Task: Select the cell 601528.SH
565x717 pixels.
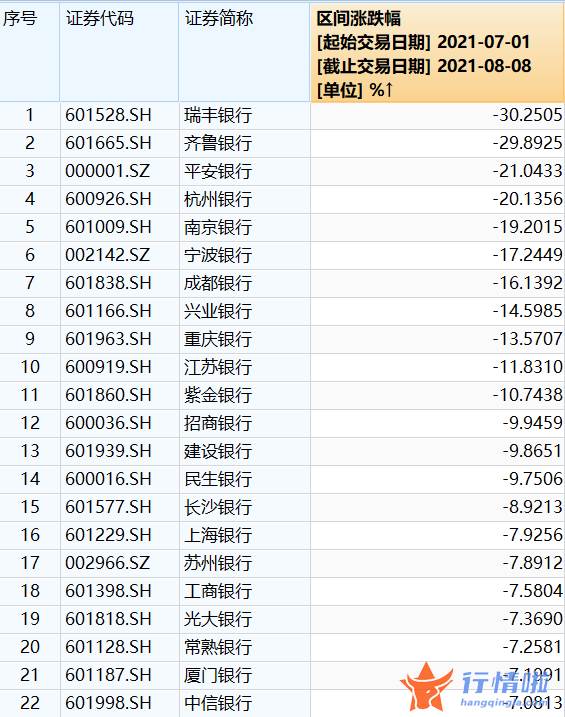Action: [x=119, y=115]
